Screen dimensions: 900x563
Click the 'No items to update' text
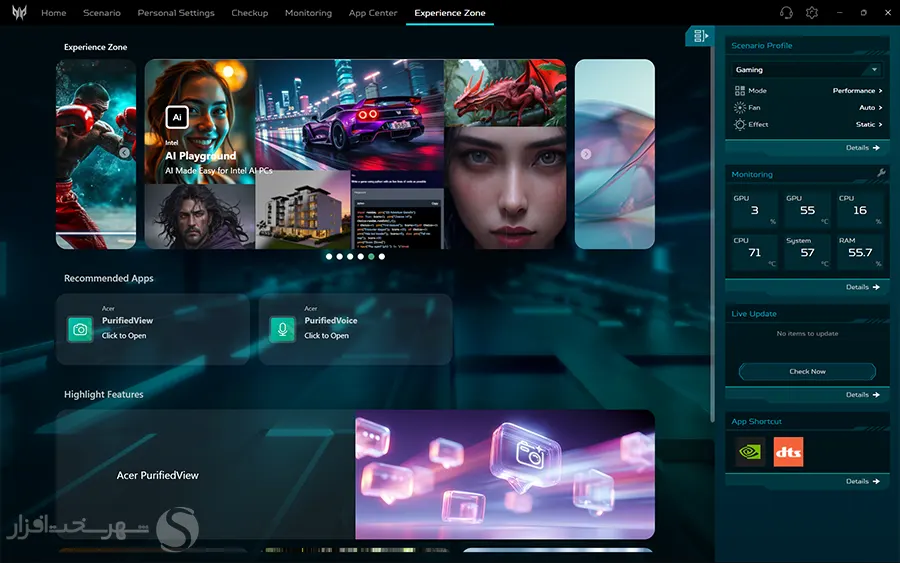pyautogui.click(x=807, y=333)
